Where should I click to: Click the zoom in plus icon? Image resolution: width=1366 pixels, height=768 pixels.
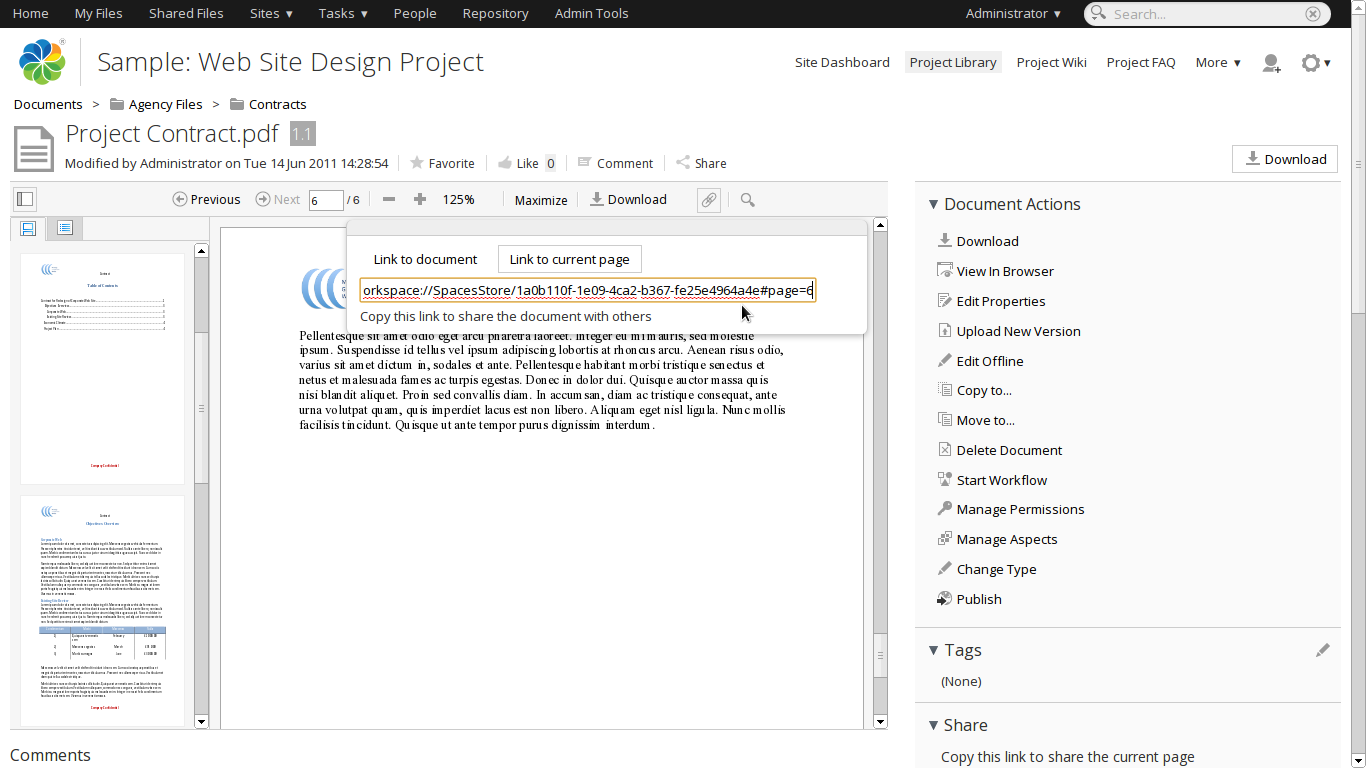pyautogui.click(x=420, y=200)
